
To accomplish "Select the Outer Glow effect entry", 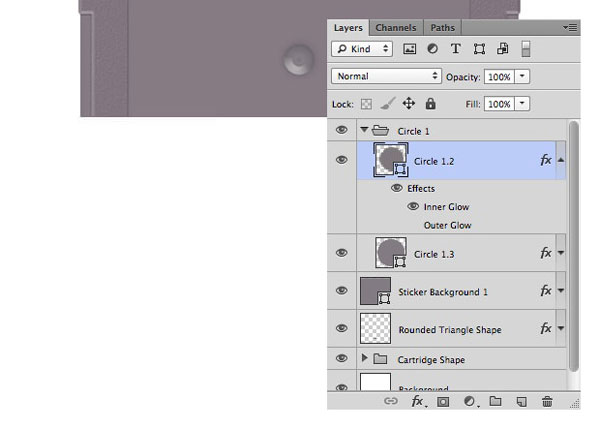I will coord(447,225).
